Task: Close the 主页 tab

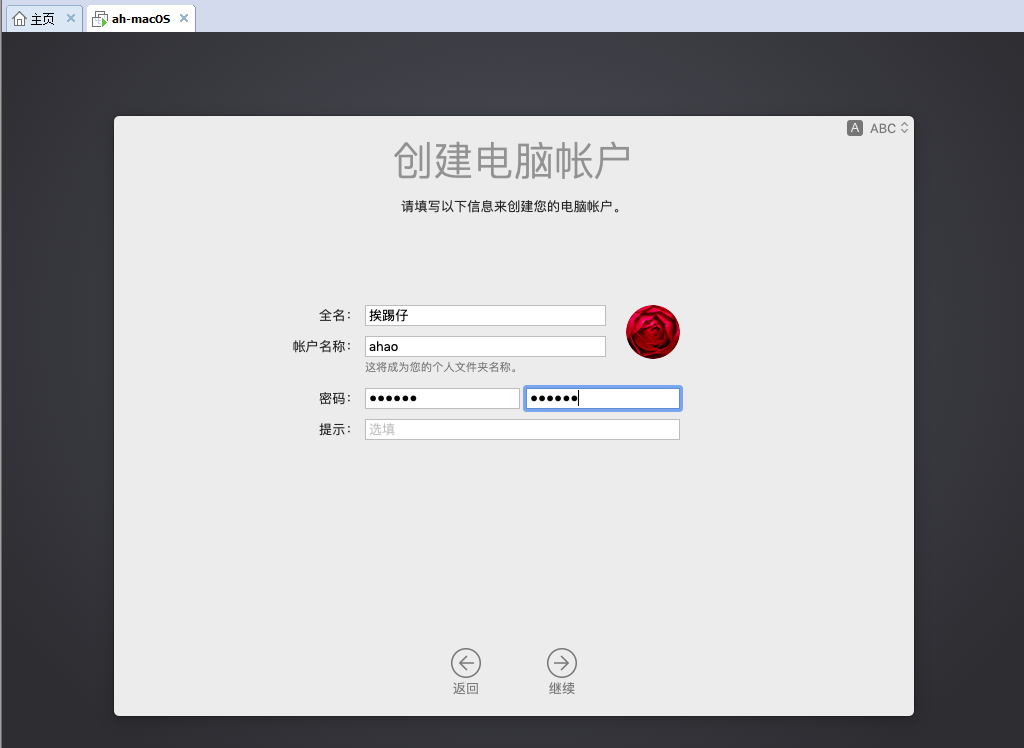Action: click(x=71, y=18)
